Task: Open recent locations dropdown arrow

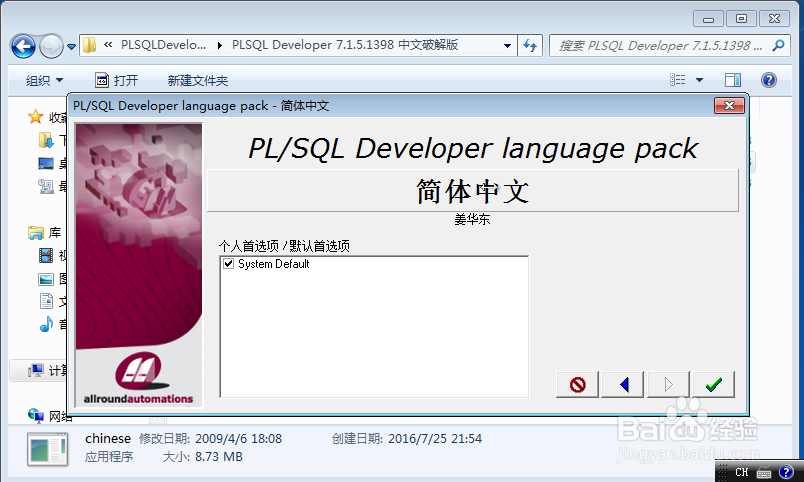Action: 72,47
